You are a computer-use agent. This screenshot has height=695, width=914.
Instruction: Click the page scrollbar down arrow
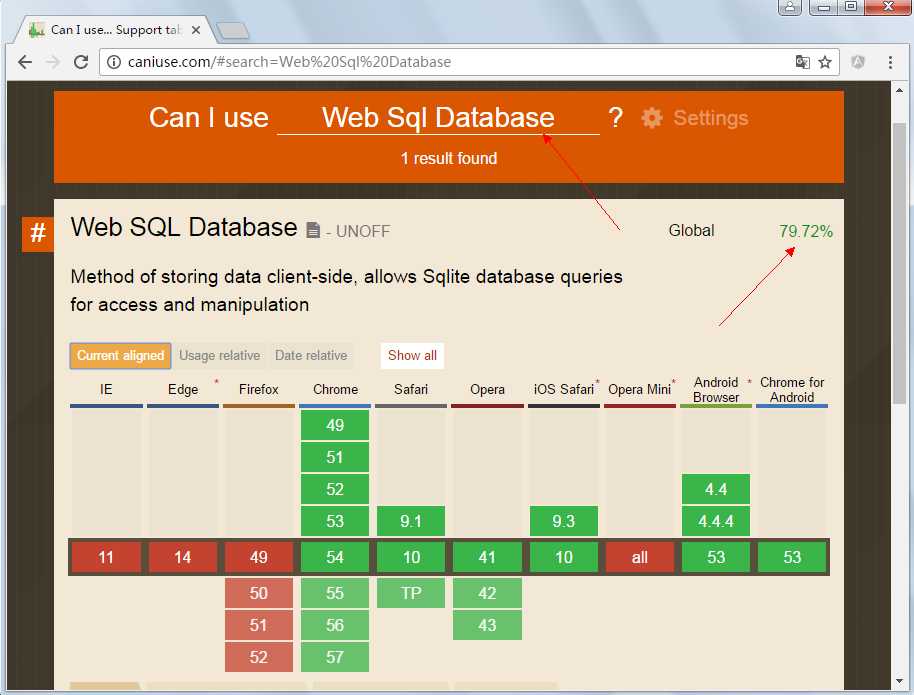899,680
